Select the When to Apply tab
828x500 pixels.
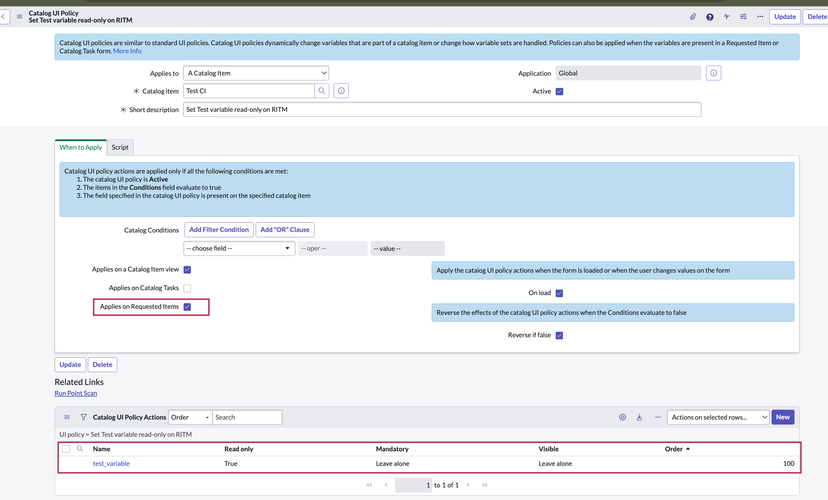80,147
